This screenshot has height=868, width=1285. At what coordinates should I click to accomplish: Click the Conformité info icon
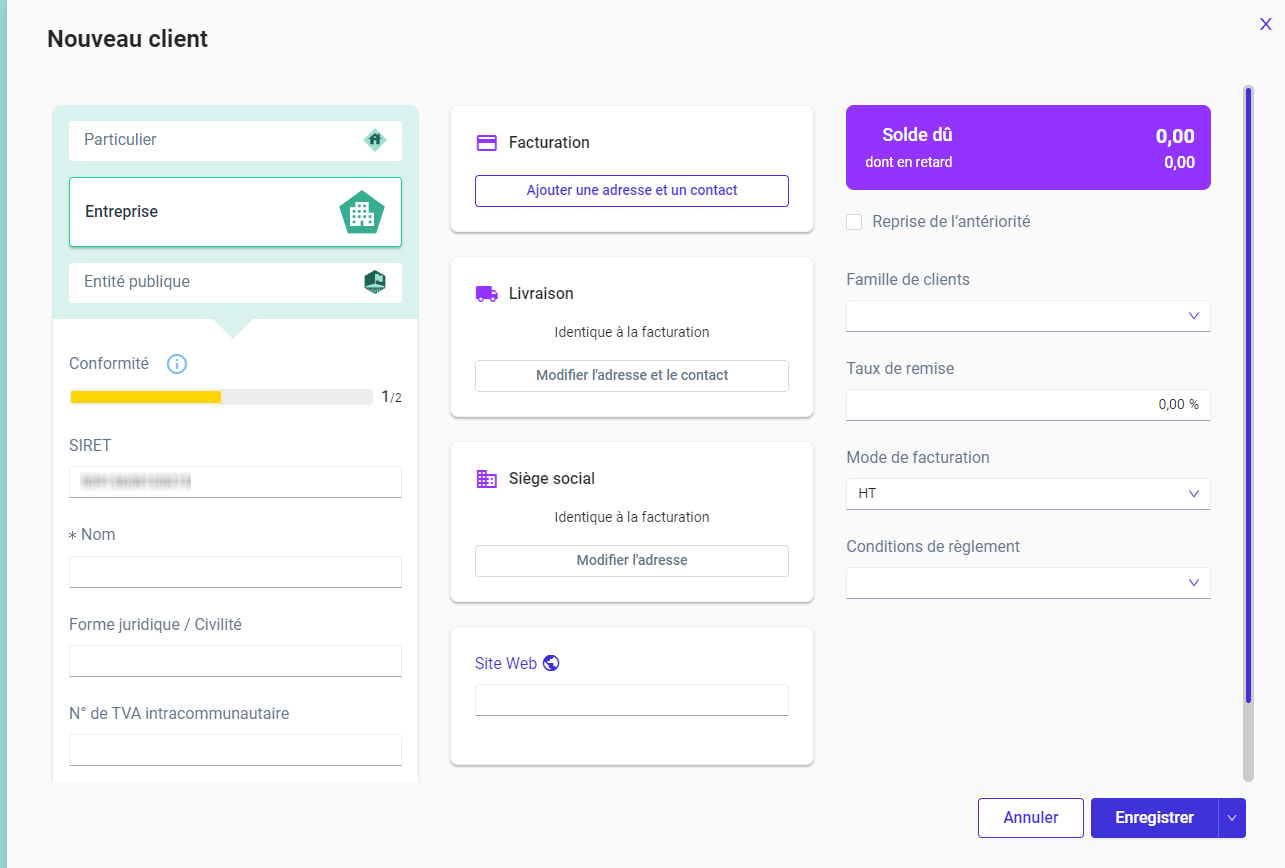coord(177,364)
